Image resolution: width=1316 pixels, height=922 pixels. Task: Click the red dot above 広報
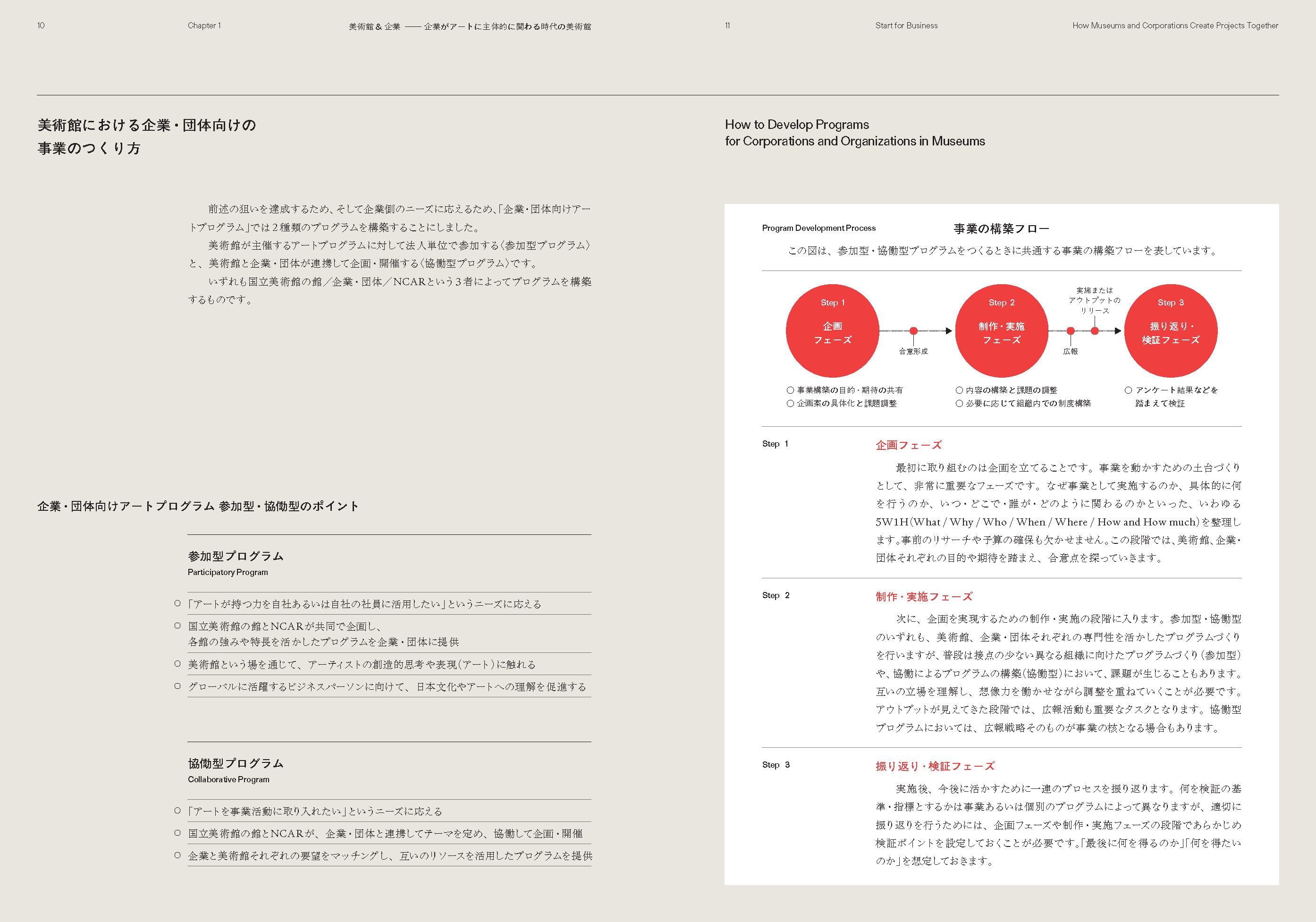(1070, 331)
